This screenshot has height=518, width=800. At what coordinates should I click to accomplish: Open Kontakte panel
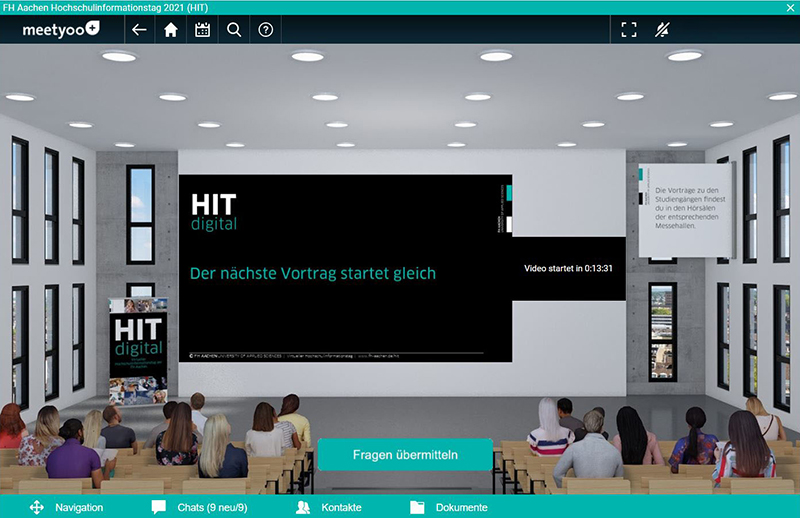pyautogui.click(x=329, y=507)
